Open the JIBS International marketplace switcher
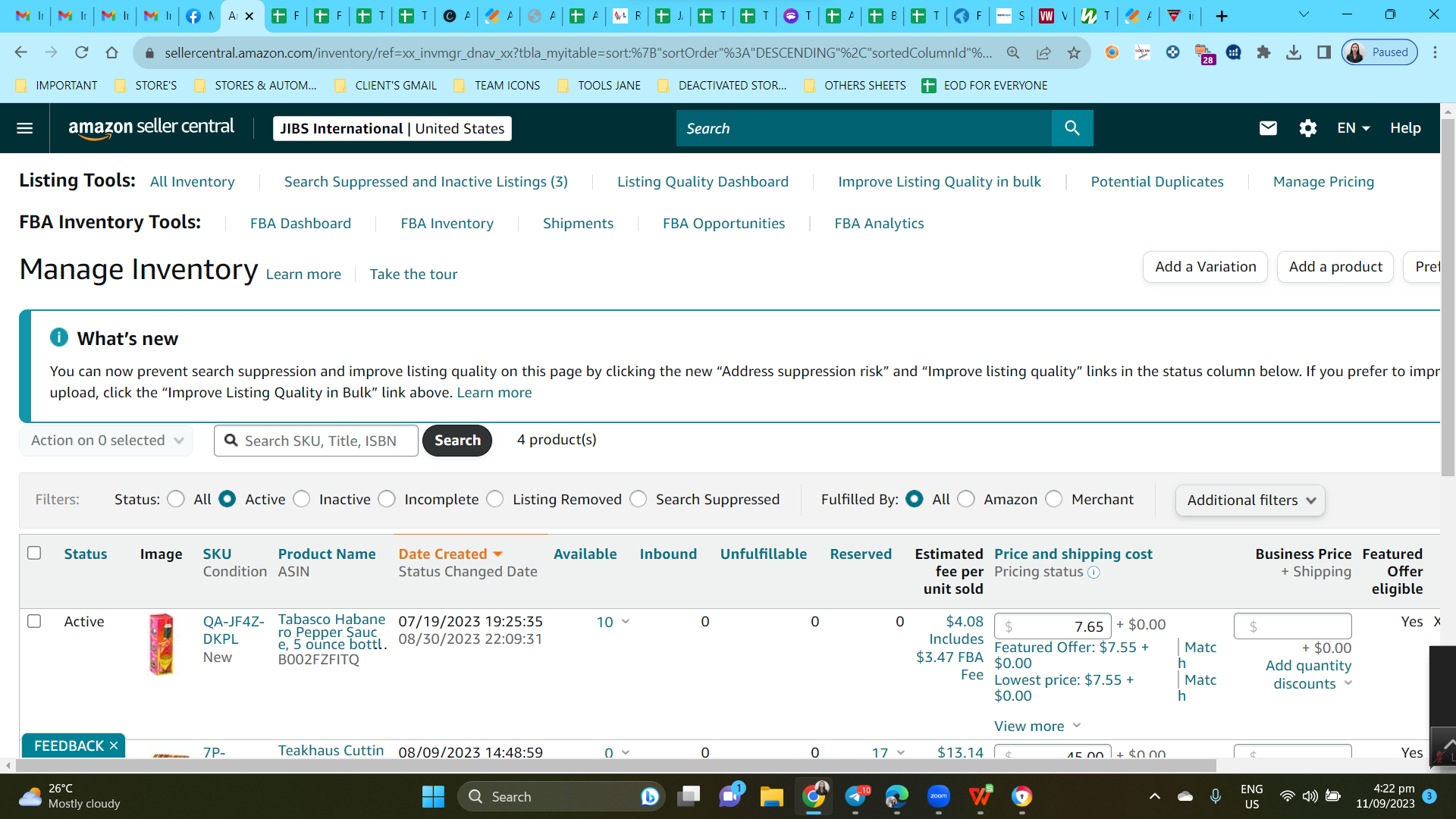Viewport: 1456px width, 819px height. click(392, 128)
